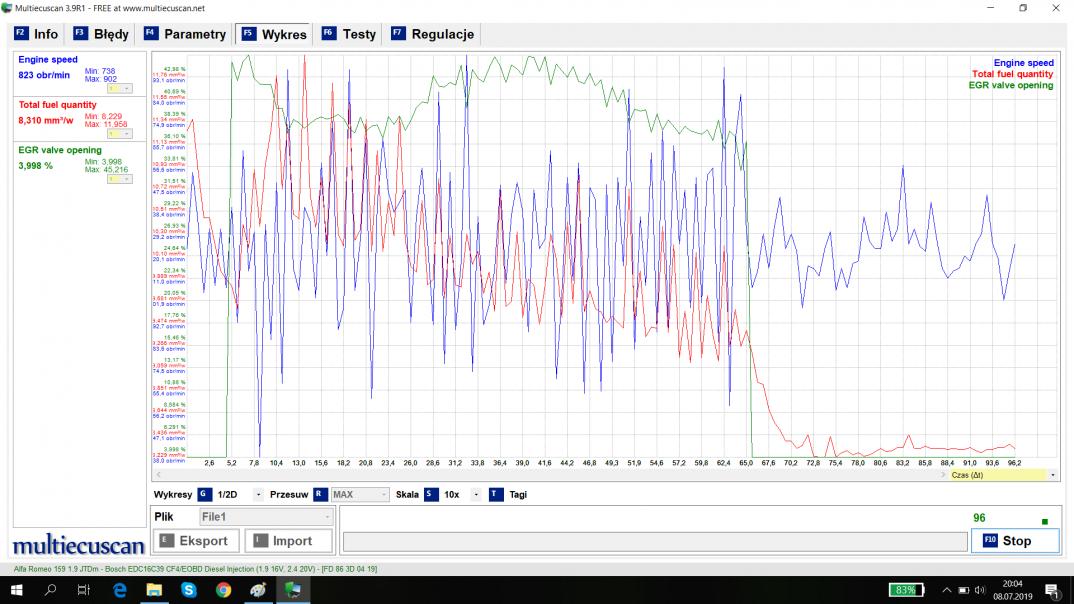1074x604 pixels.
Task: Switch to the Błędy tab
Action: click(101, 34)
